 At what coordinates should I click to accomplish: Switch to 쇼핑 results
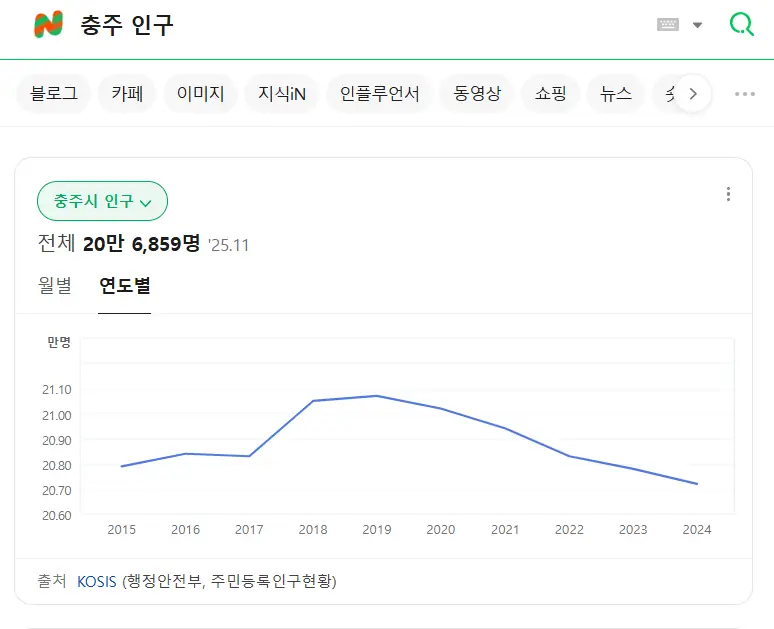point(550,94)
